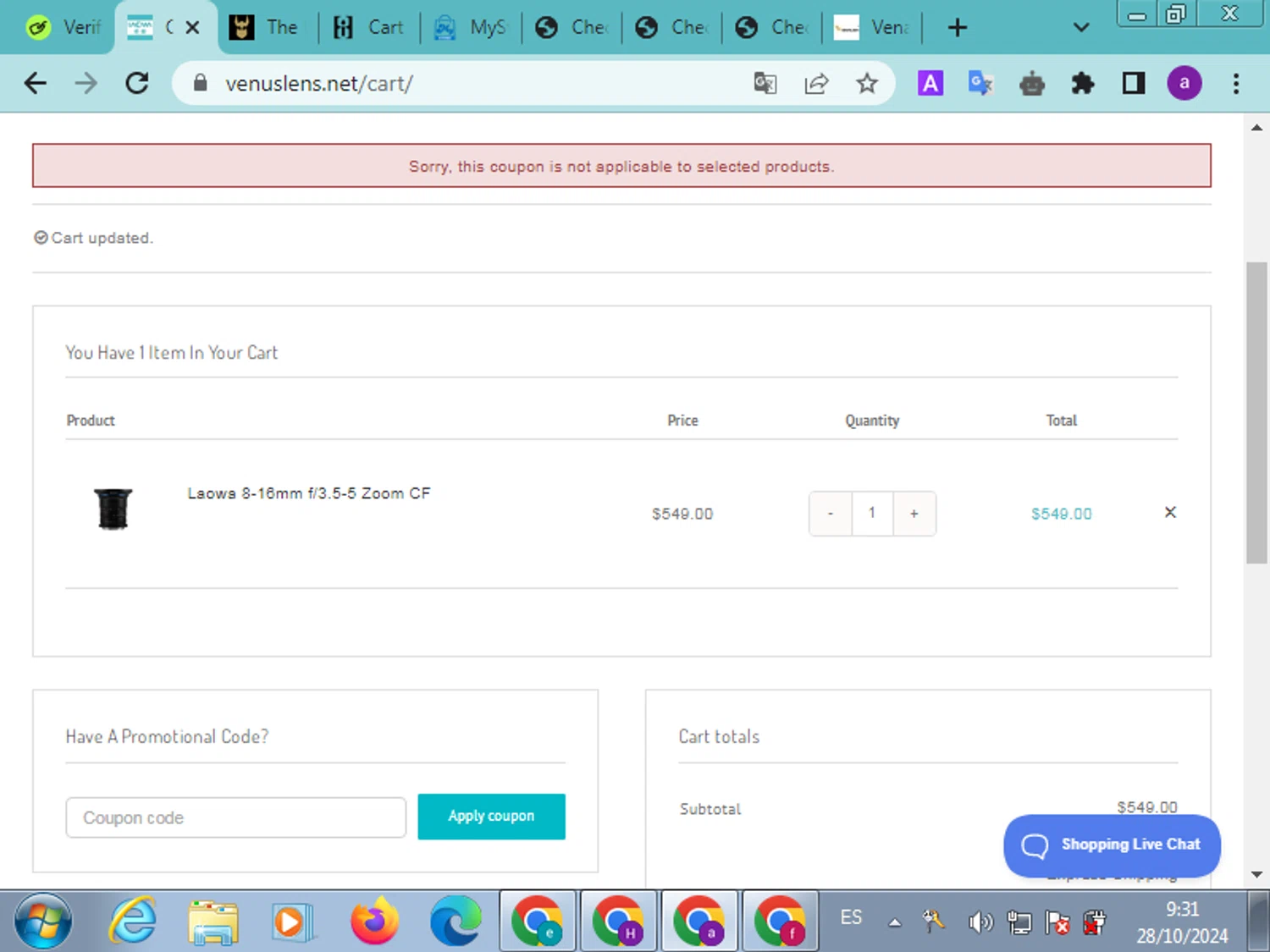Screen dimensions: 1270x952
Task: Switch to the Cart tab
Action: tap(368, 28)
